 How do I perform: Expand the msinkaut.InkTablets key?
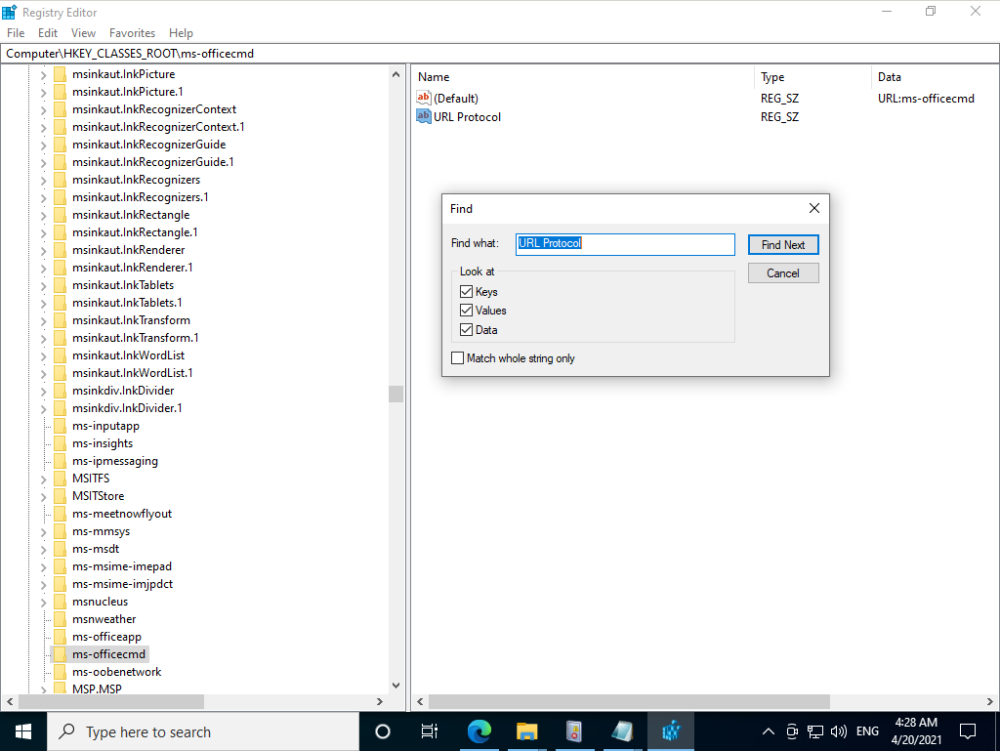(x=43, y=286)
